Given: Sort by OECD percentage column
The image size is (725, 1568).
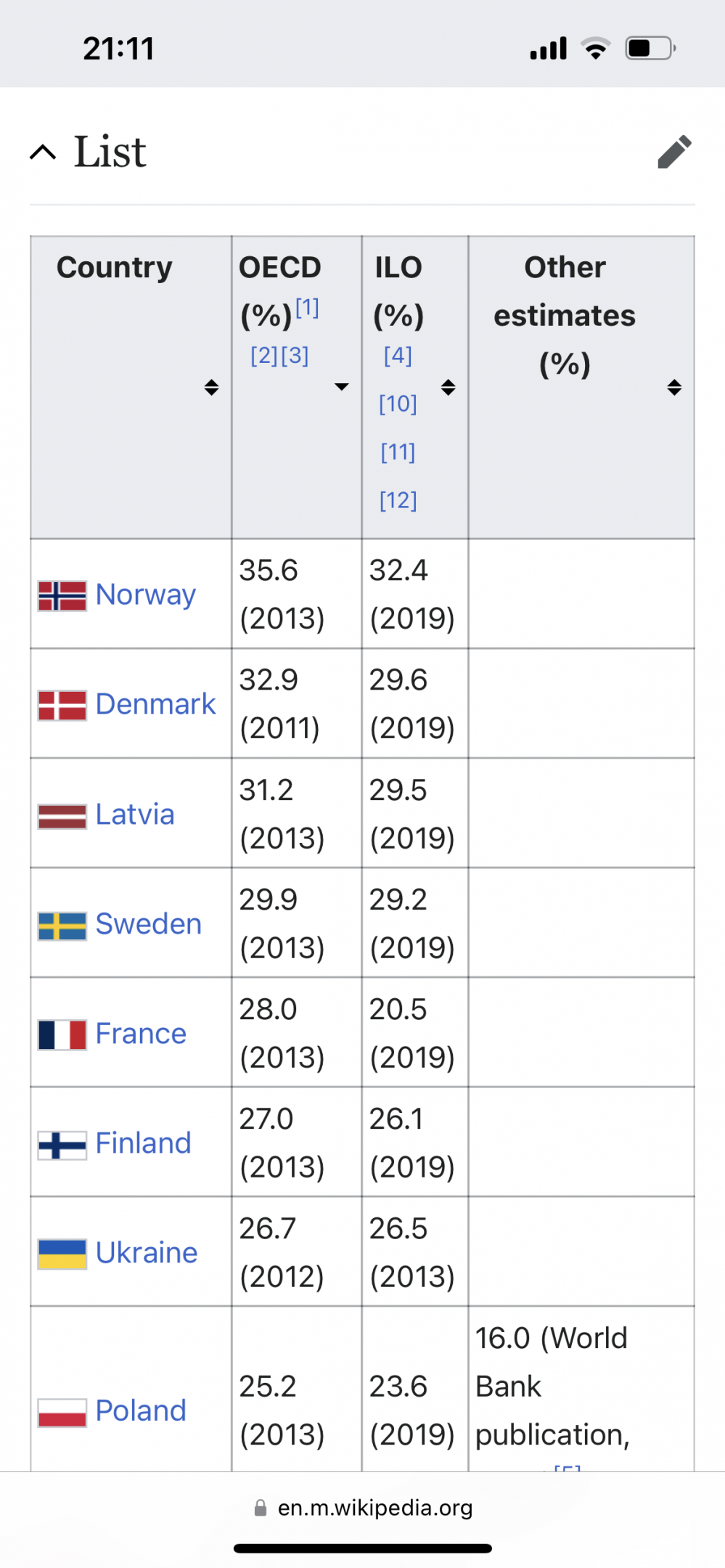Looking at the screenshot, I should click(341, 387).
